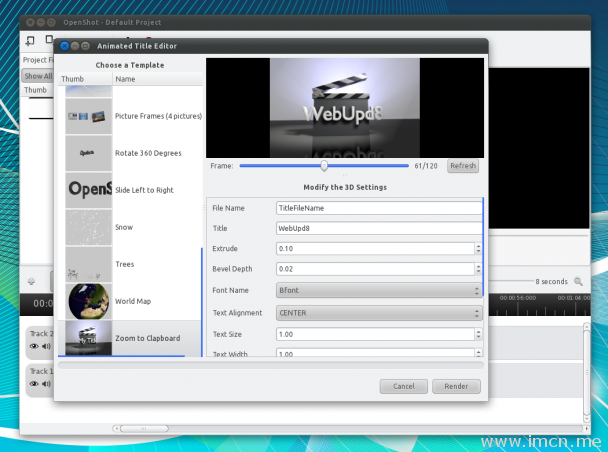Maximize the Animated Title Editor window
Viewport: 608px width, 452px height.
(x=85, y=46)
